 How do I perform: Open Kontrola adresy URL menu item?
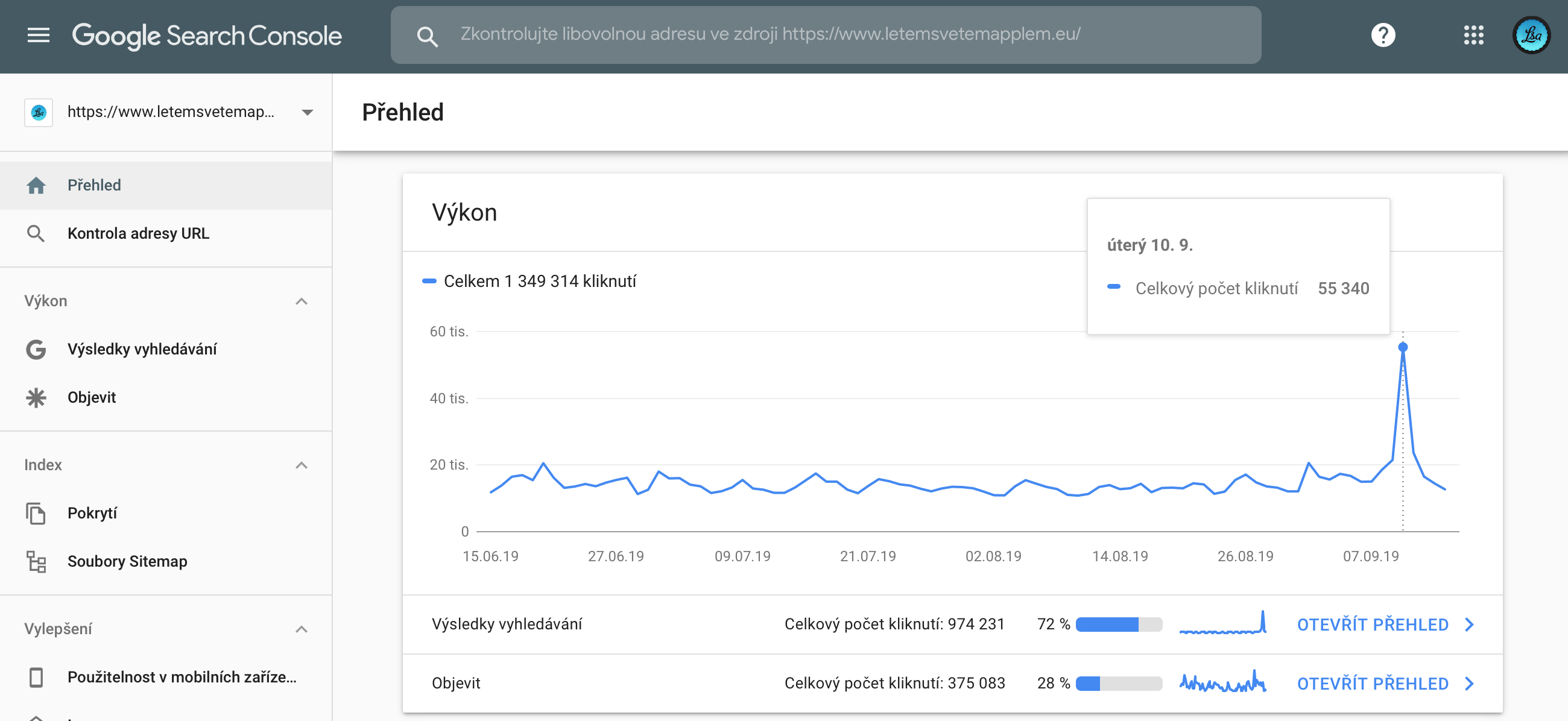click(x=138, y=233)
